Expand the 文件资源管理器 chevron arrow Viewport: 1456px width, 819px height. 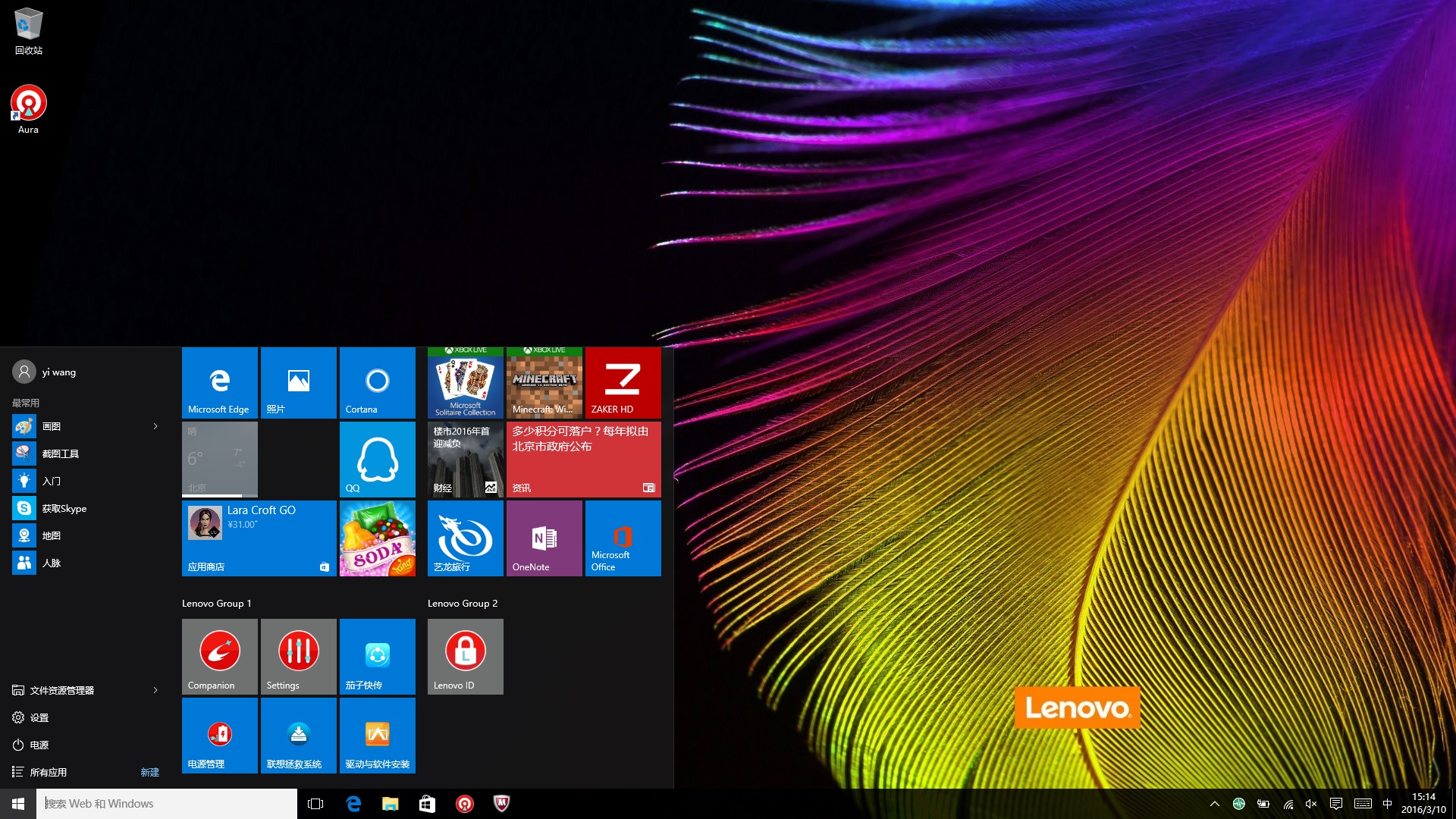coord(156,690)
